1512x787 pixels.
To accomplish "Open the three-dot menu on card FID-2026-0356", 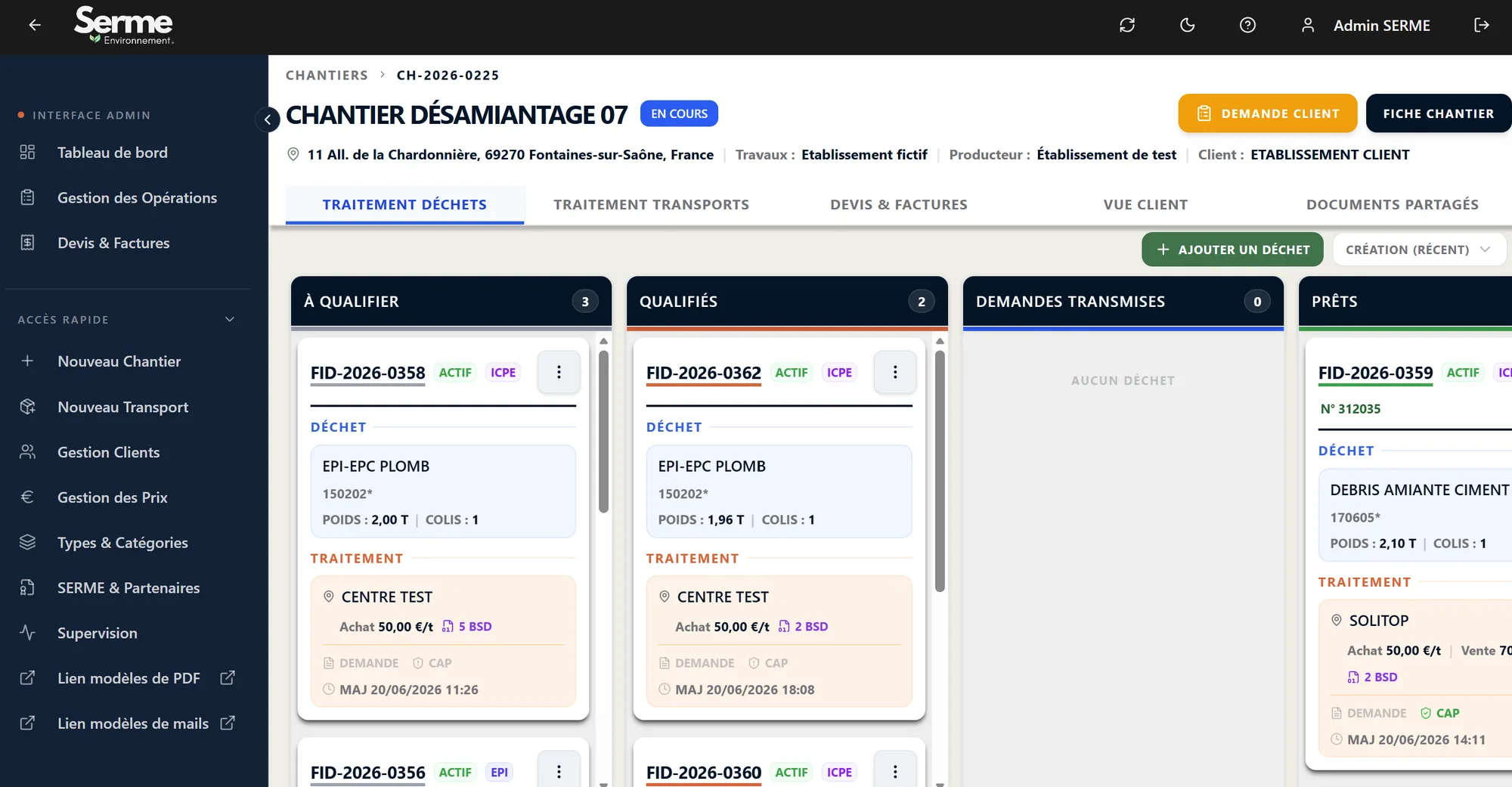I will coord(559,771).
